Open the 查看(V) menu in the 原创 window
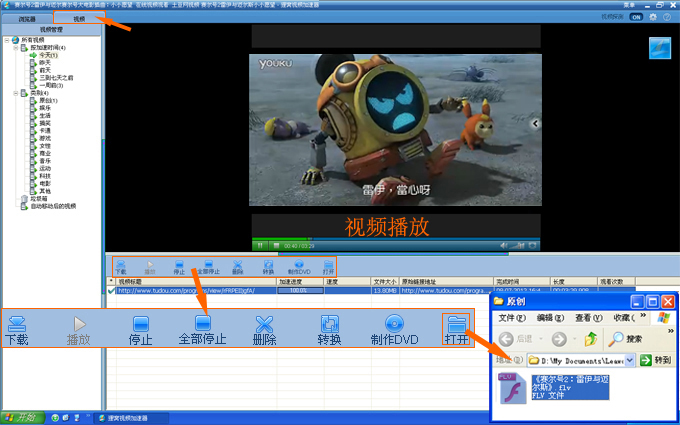Screen dimensions: 680x425 coord(588,318)
